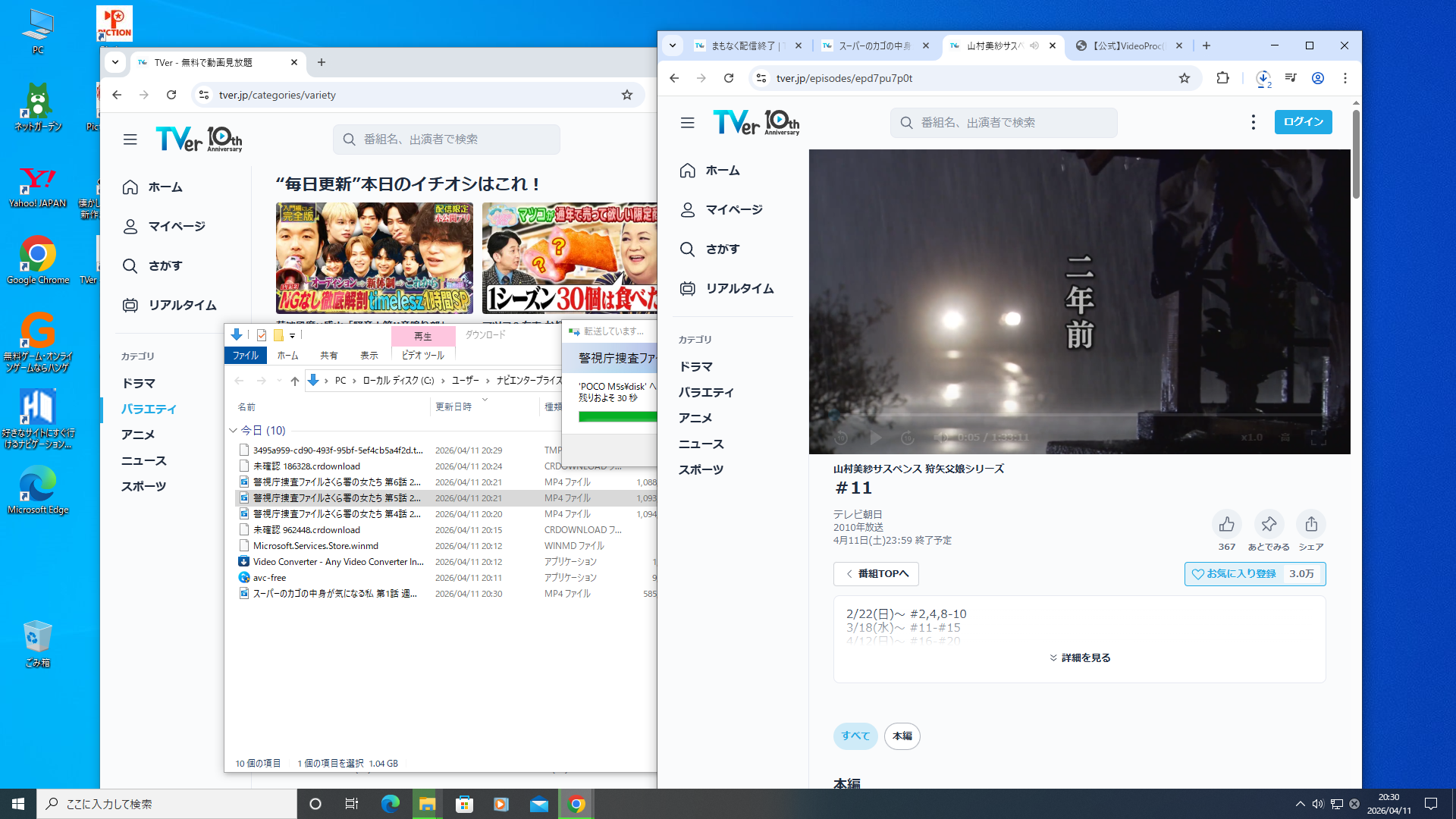Click the video seek bar in TVer player
This screenshot has height=819, width=1456.
1079,416
